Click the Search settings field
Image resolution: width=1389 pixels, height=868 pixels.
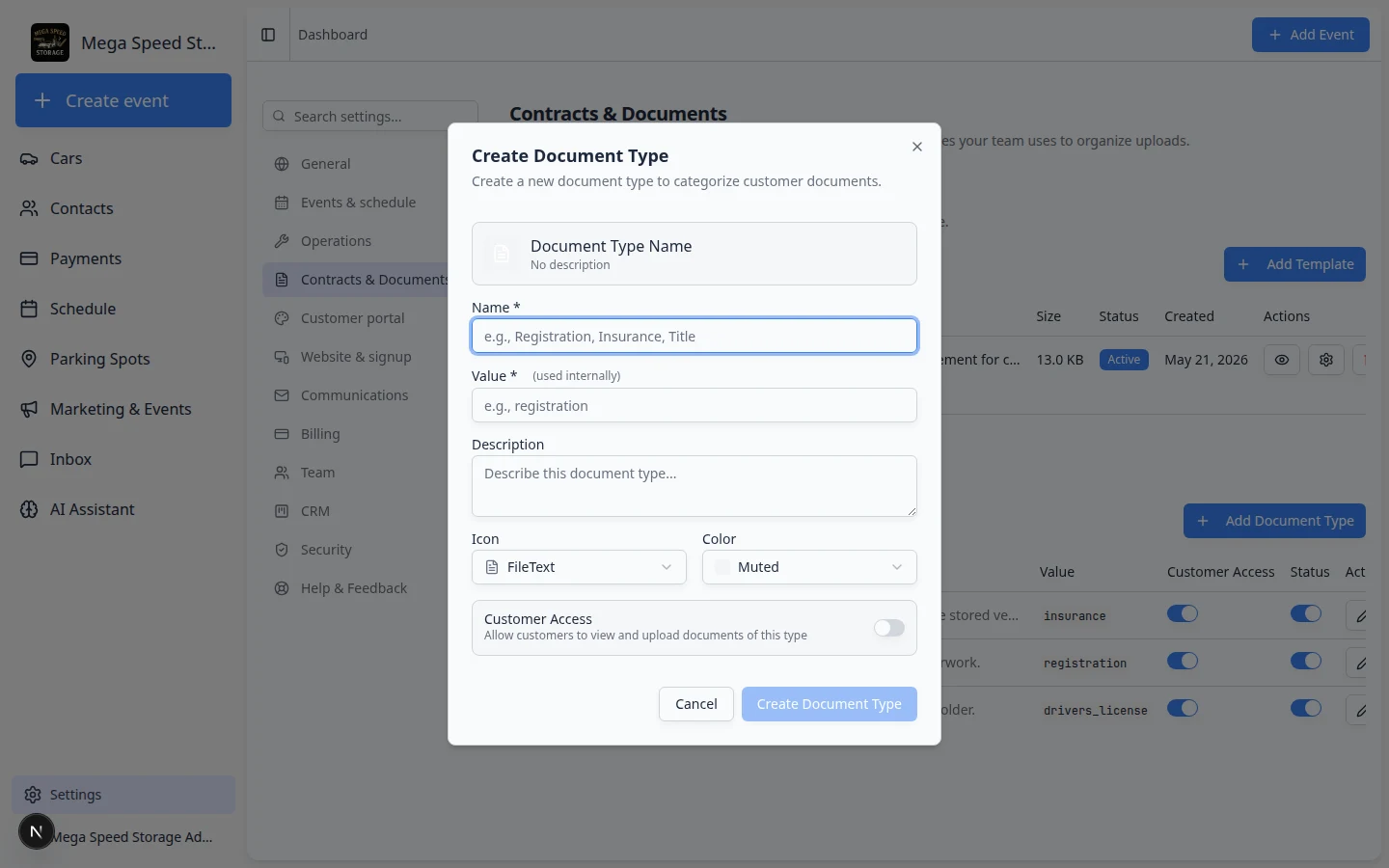click(370, 117)
